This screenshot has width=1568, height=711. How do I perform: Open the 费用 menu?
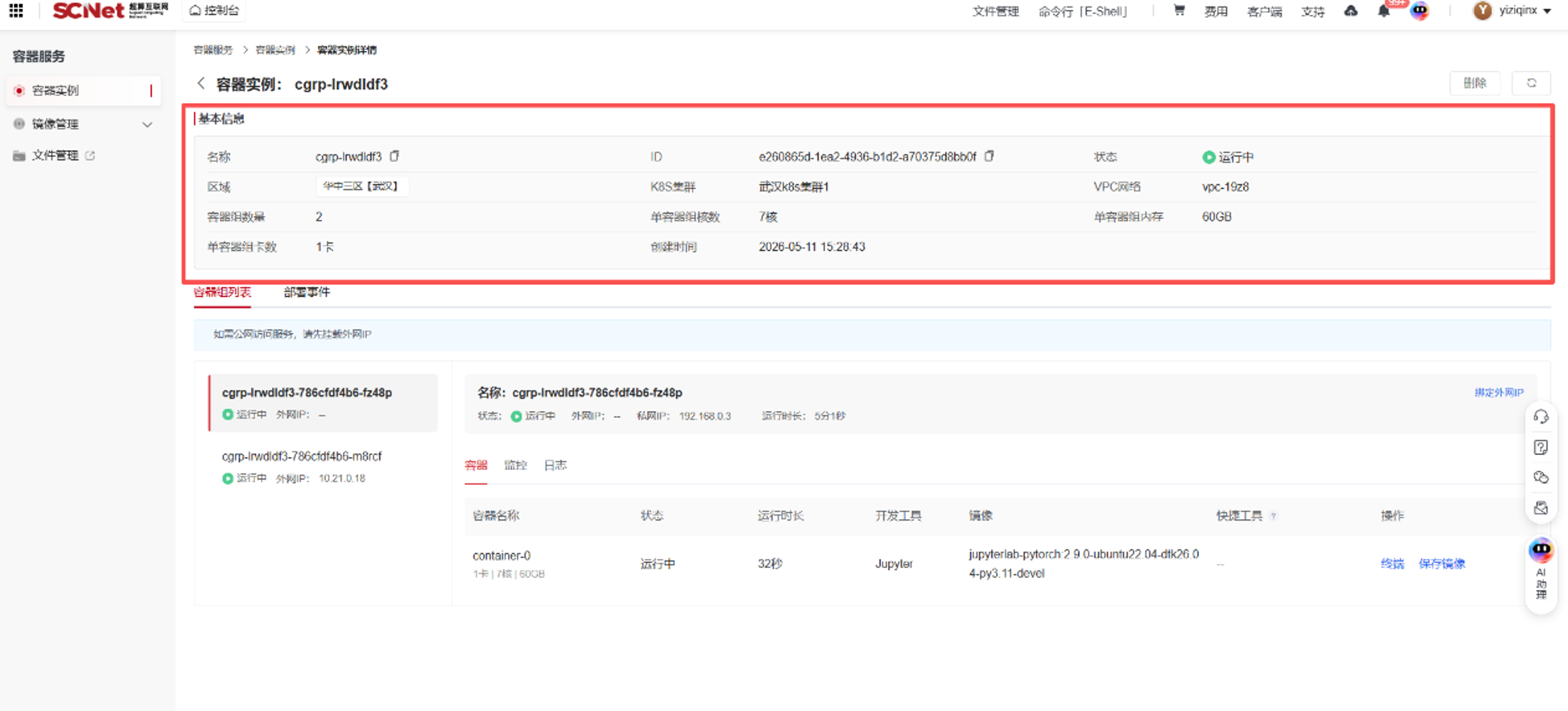[x=1216, y=11]
